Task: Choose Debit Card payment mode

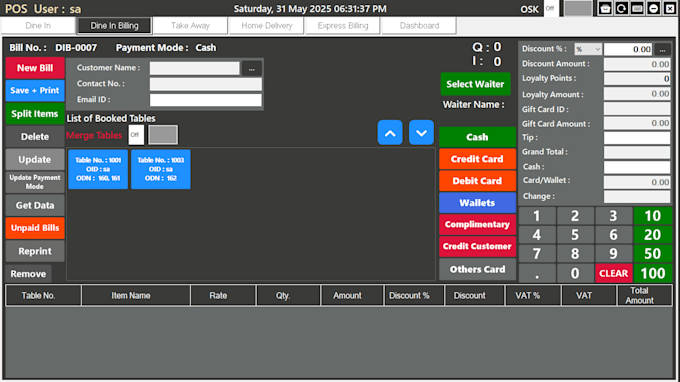Action: 477,181
